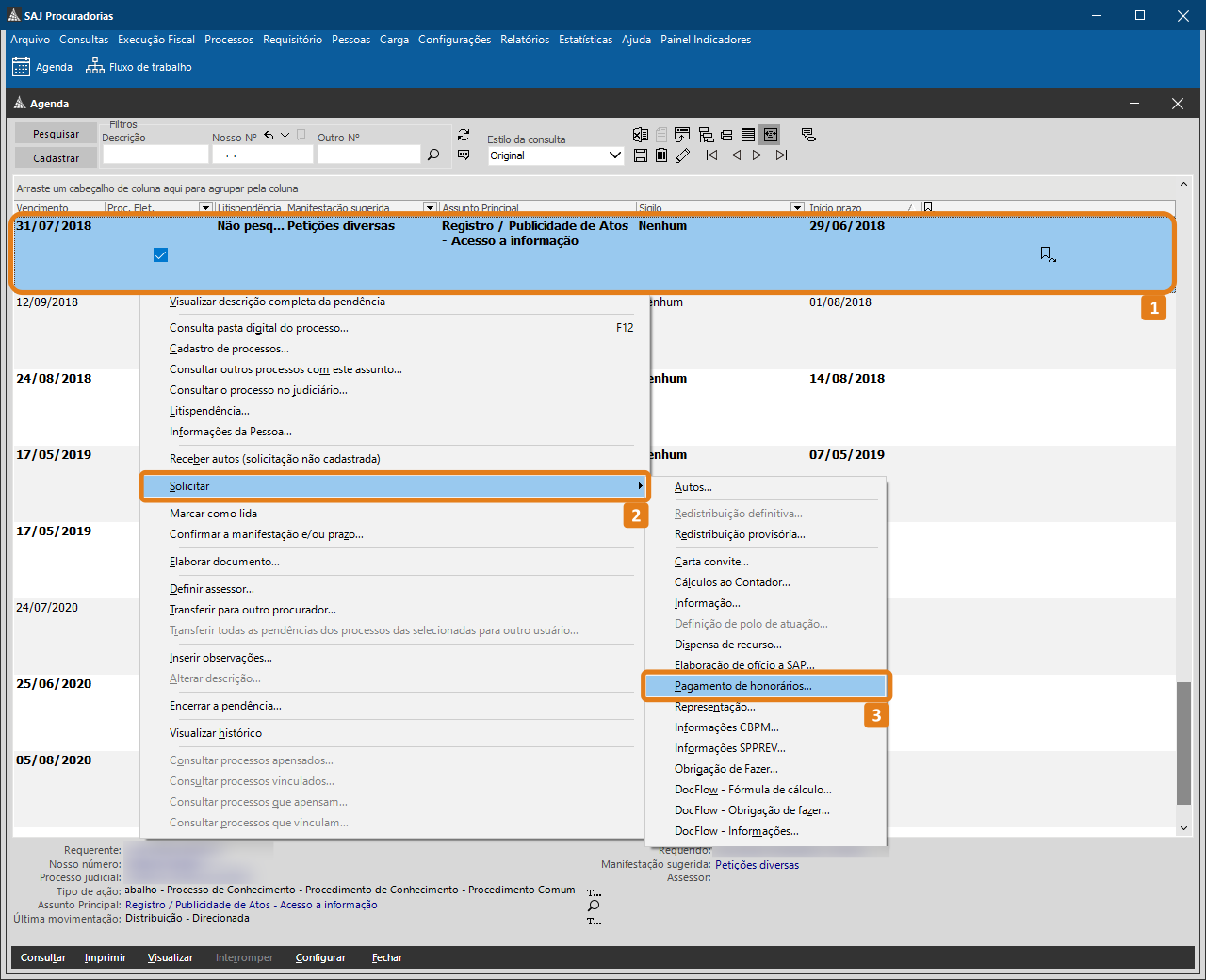Open the Manifestação sugerida column filter arrow
1206x980 pixels.
[x=430, y=207]
